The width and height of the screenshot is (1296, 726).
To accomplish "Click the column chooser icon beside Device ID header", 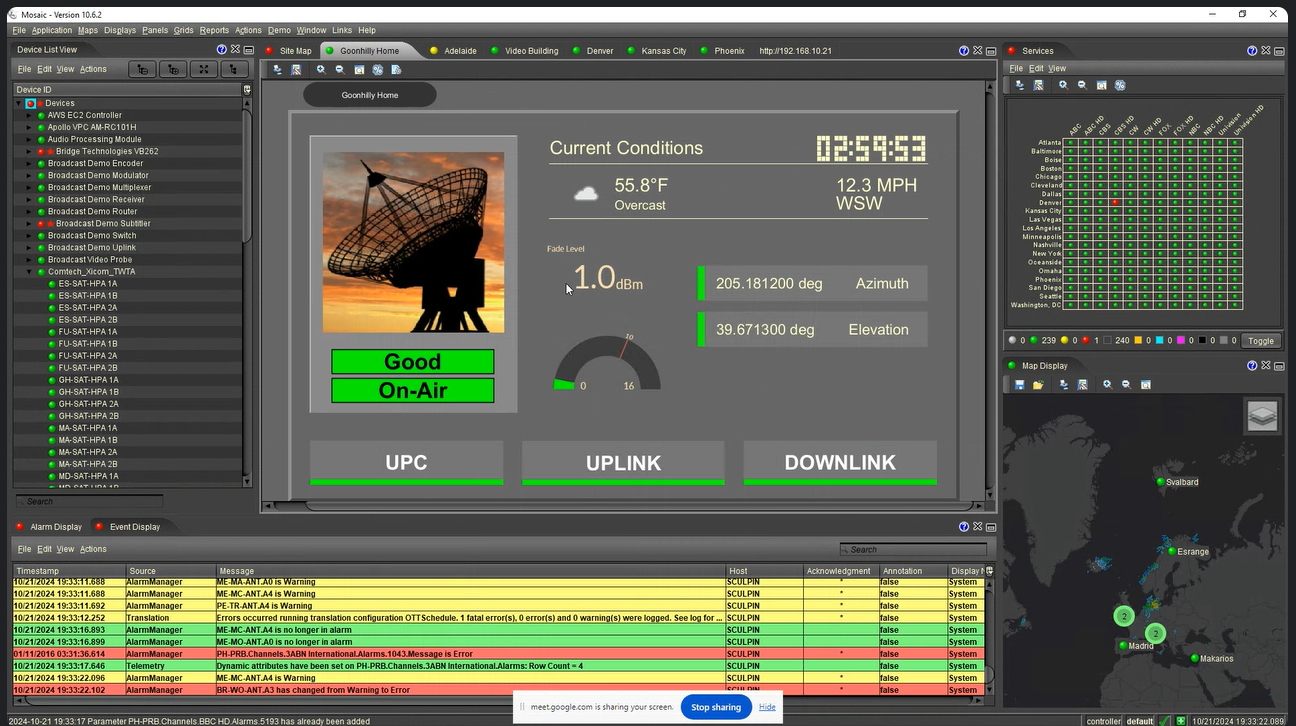I will 247,90.
